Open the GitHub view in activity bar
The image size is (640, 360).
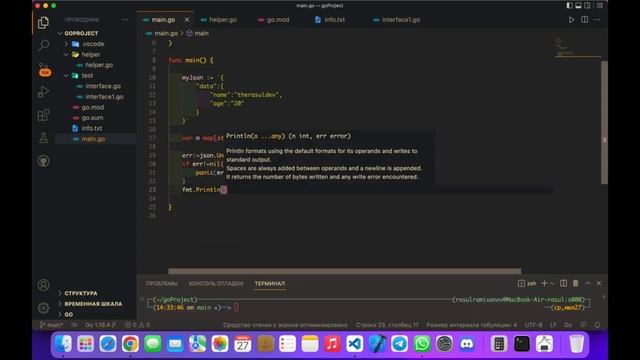[x=43, y=160]
